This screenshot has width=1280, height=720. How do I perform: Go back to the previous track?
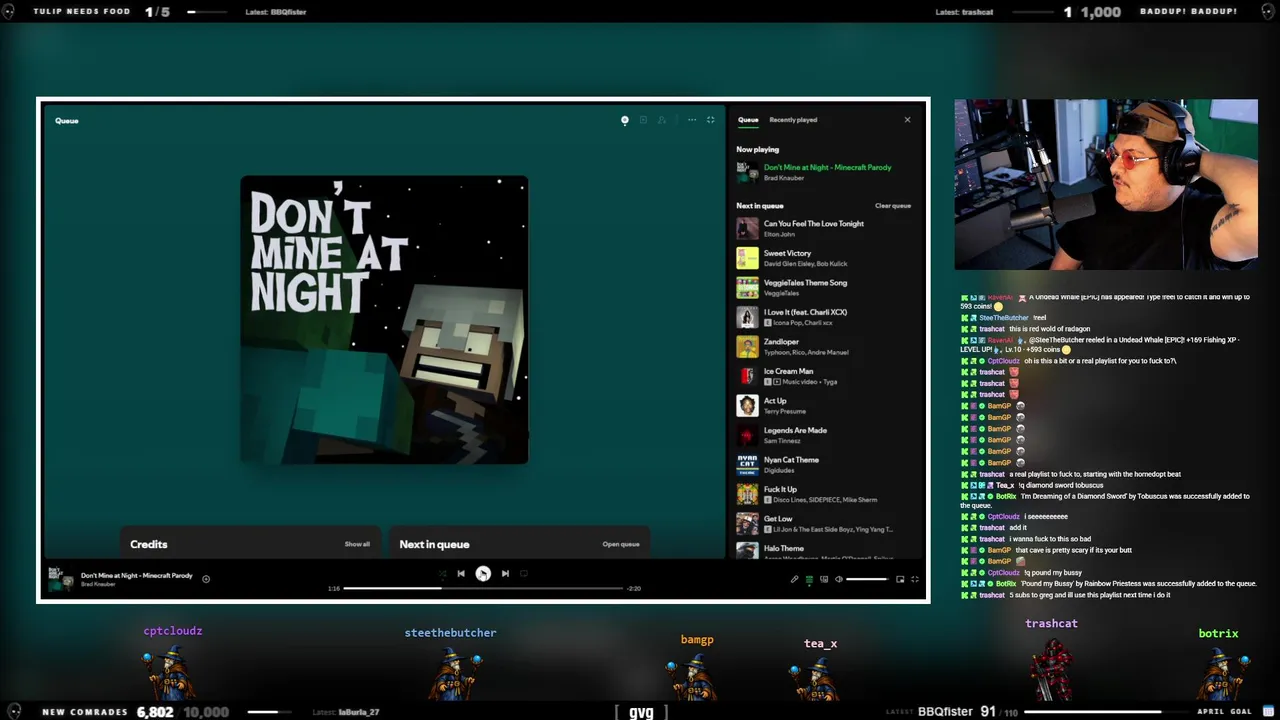(461, 573)
